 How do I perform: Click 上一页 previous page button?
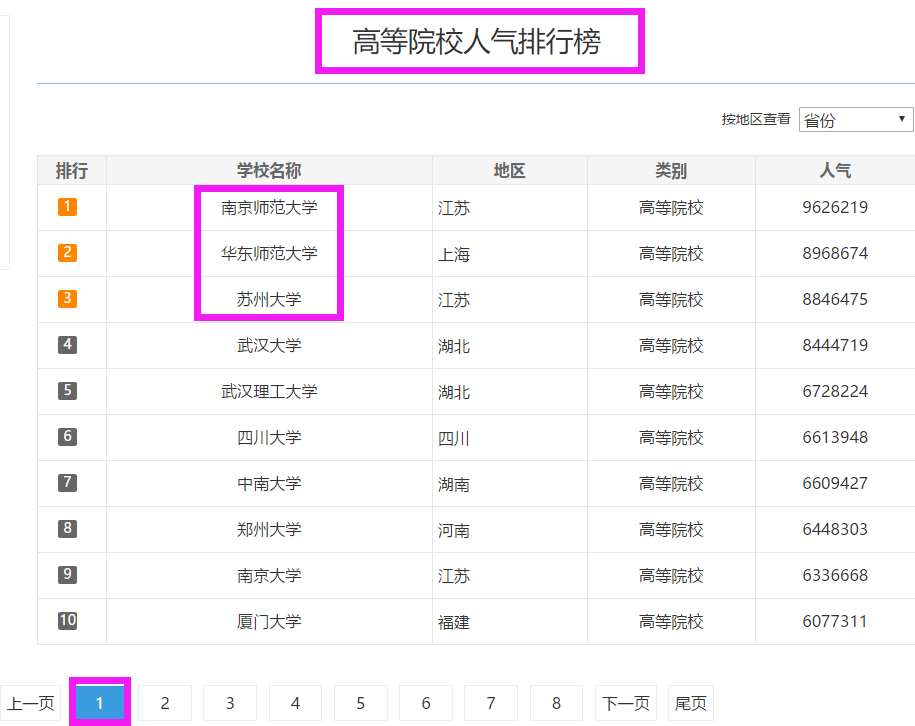pyautogui.click(x=30, y=703)
